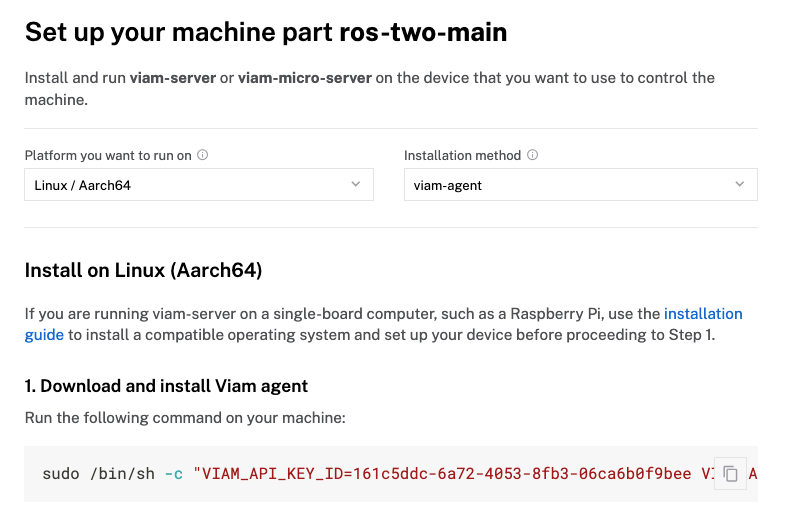Click the bold 'viam-server' word in description
Screen dimensions: 789x520
tap(173, 78)
